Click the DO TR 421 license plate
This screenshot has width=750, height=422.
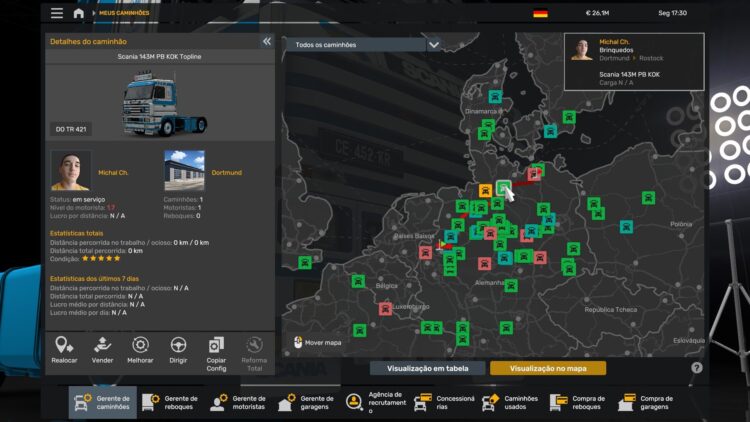click(x=71, y=129)
